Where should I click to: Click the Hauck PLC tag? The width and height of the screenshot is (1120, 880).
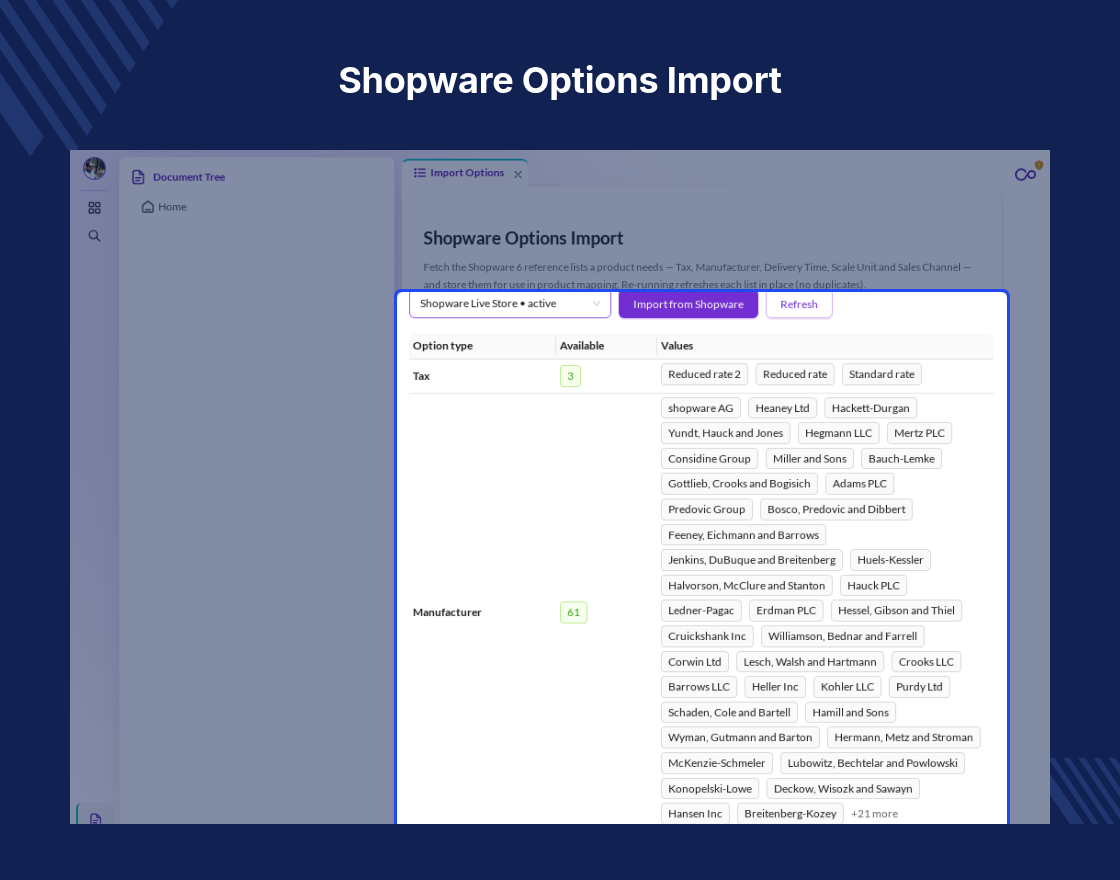873,586
